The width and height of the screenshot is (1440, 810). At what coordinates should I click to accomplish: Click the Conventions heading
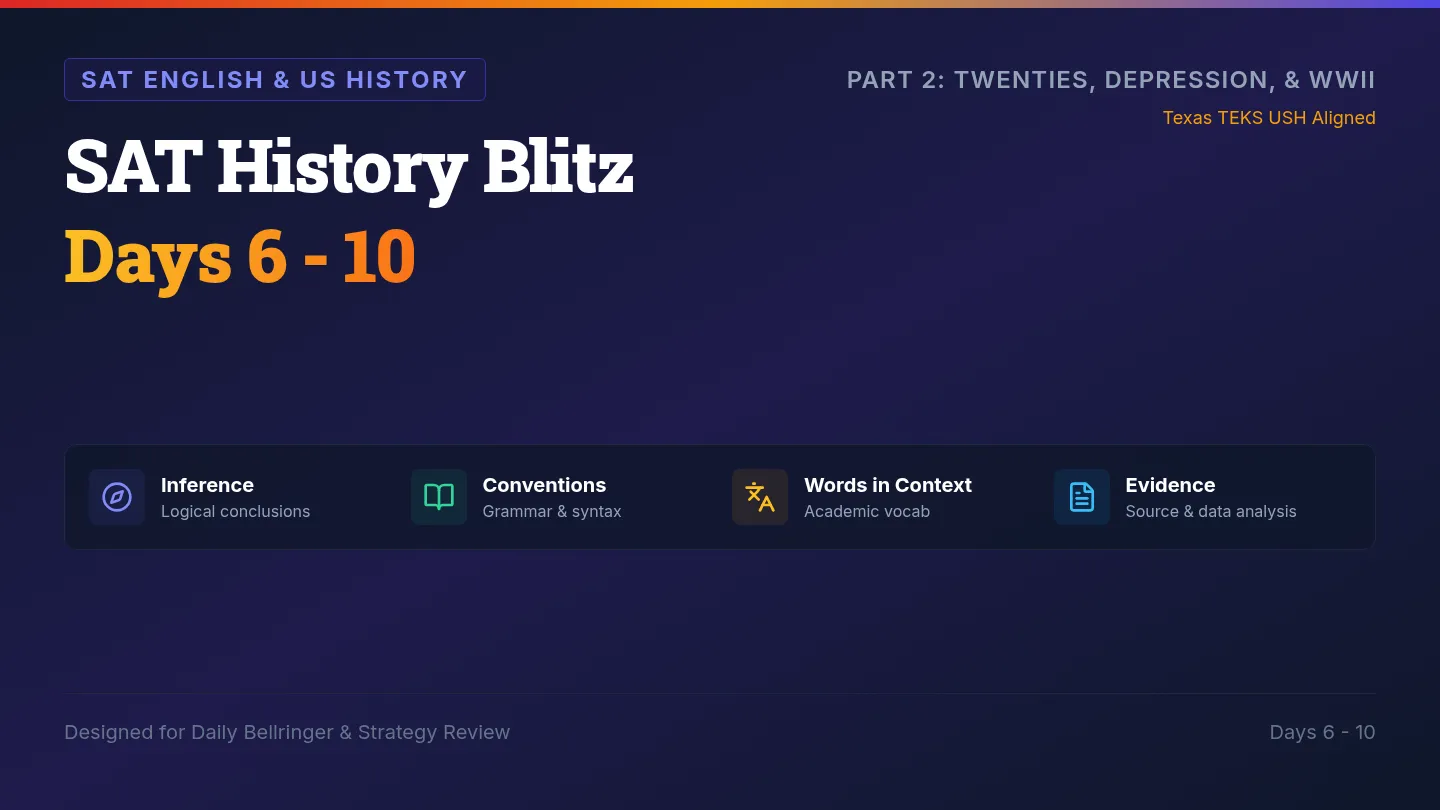click(544, 485)
